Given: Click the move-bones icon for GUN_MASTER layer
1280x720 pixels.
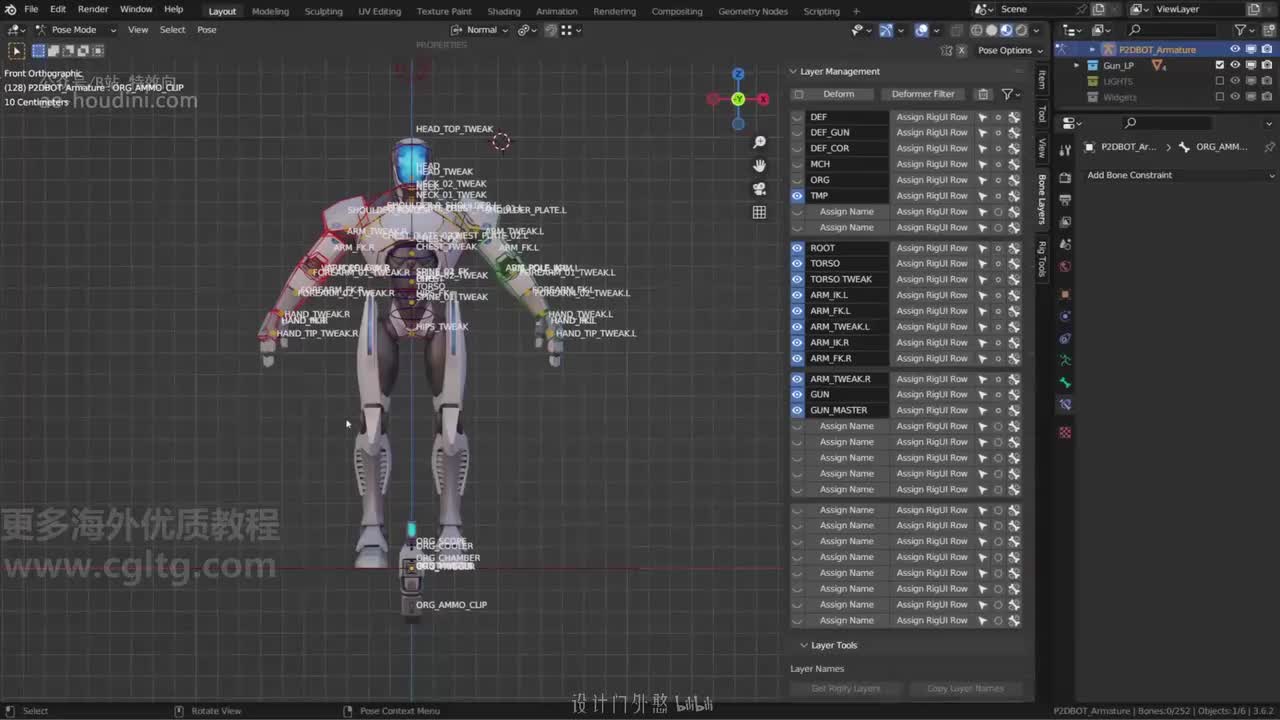Looking at the screenshot, I should click(1013, 410).
